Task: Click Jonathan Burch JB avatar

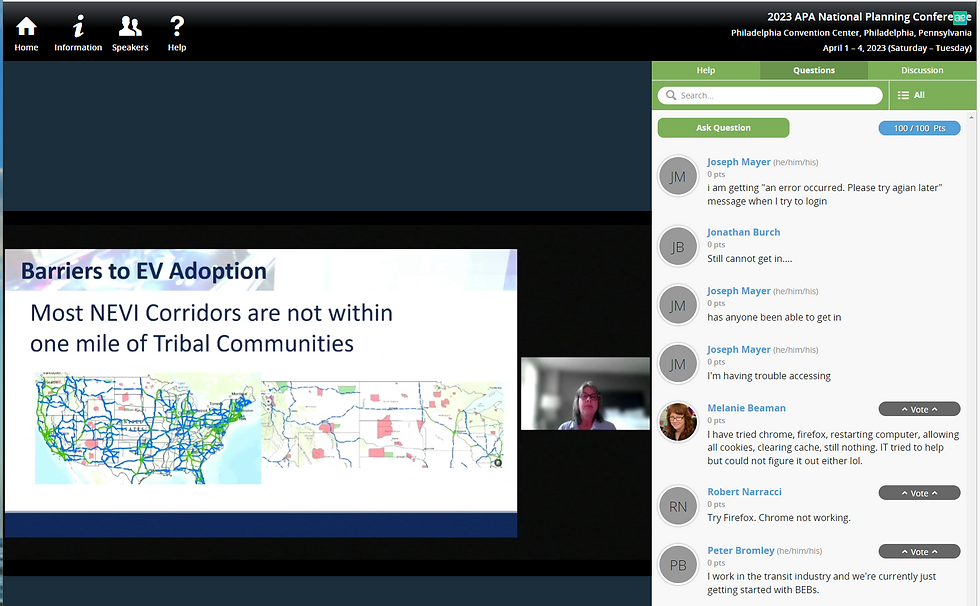Action: (x=678, y=247)
